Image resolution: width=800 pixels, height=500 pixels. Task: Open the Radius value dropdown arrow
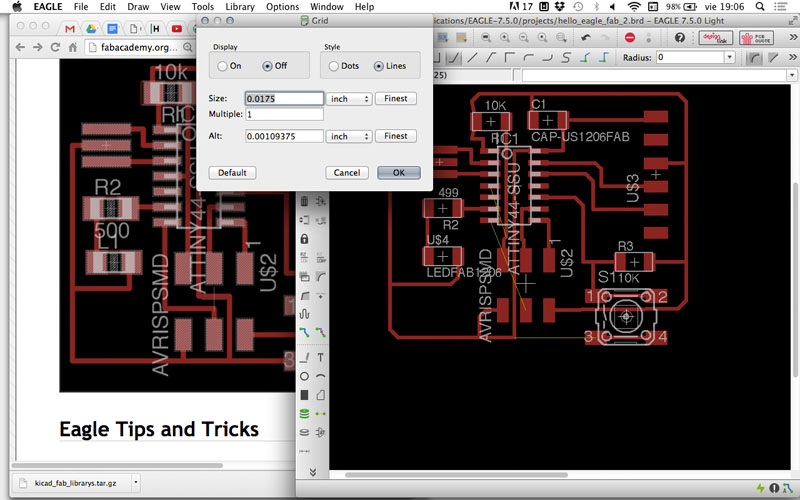coord(729,57)
